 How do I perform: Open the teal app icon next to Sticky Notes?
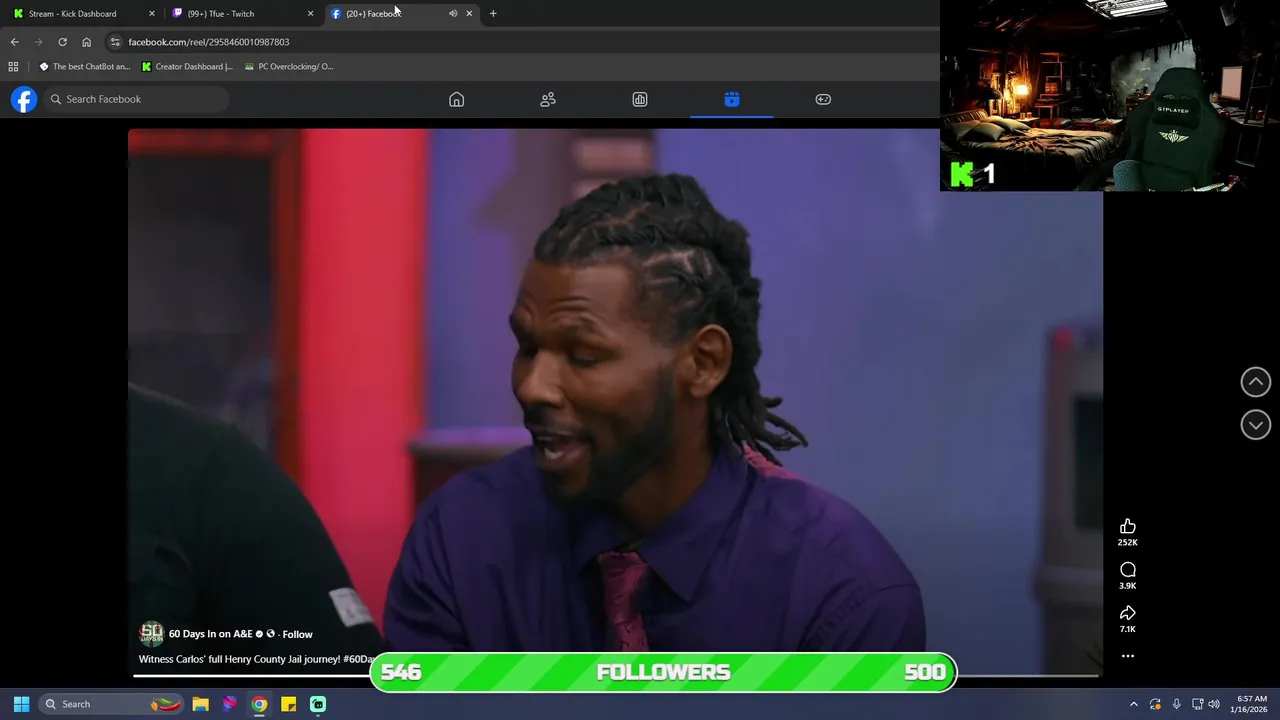coord(318,704)
